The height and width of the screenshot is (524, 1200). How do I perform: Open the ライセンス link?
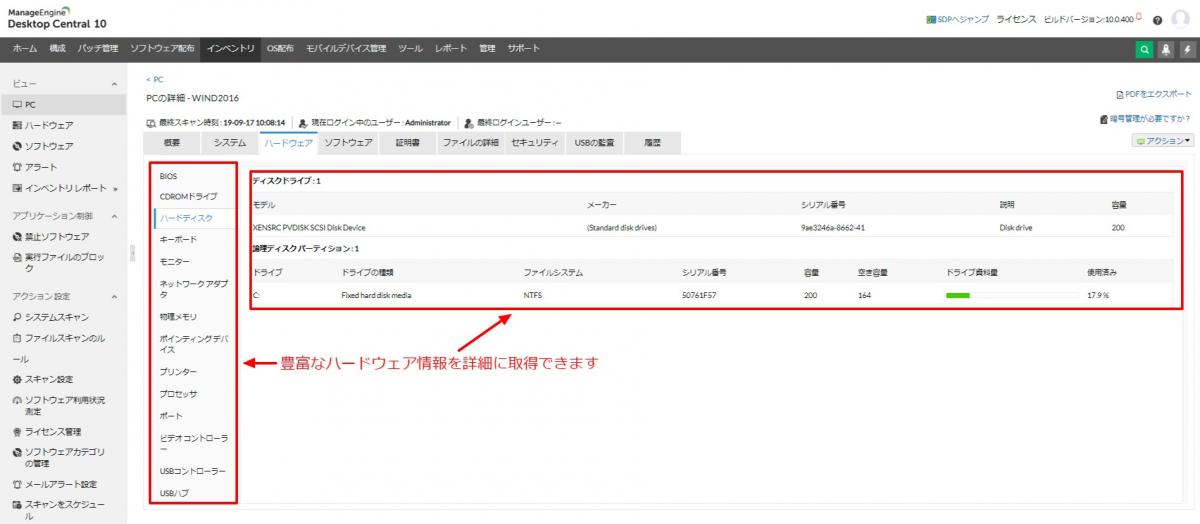[x=1016, y=19]
